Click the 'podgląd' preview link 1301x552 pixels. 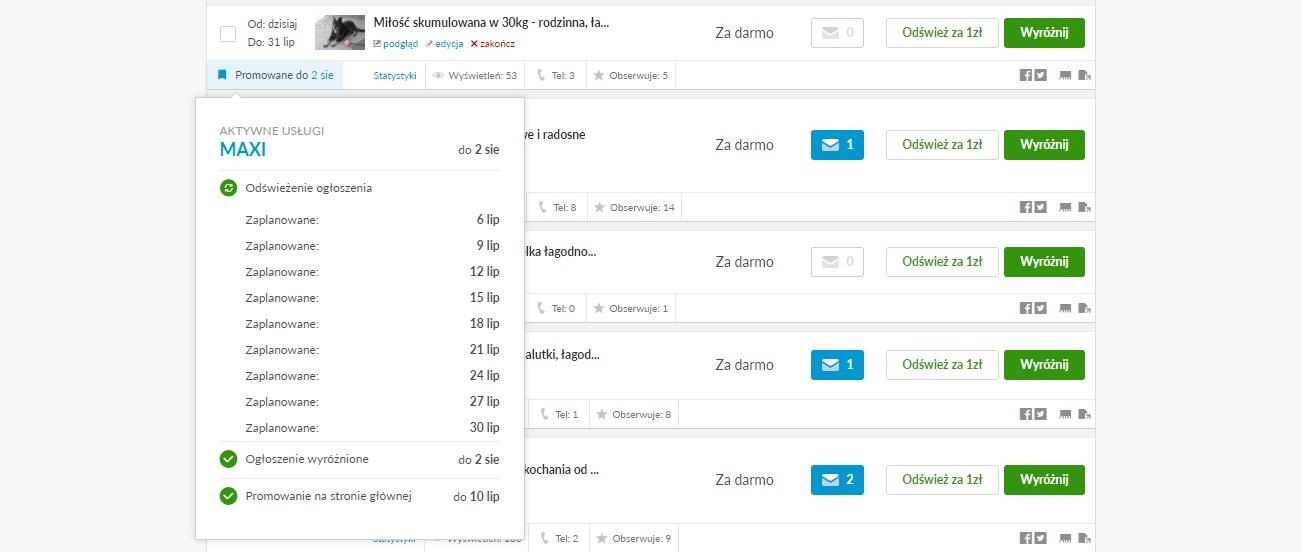pyautogui.click(x=395, y=44)
